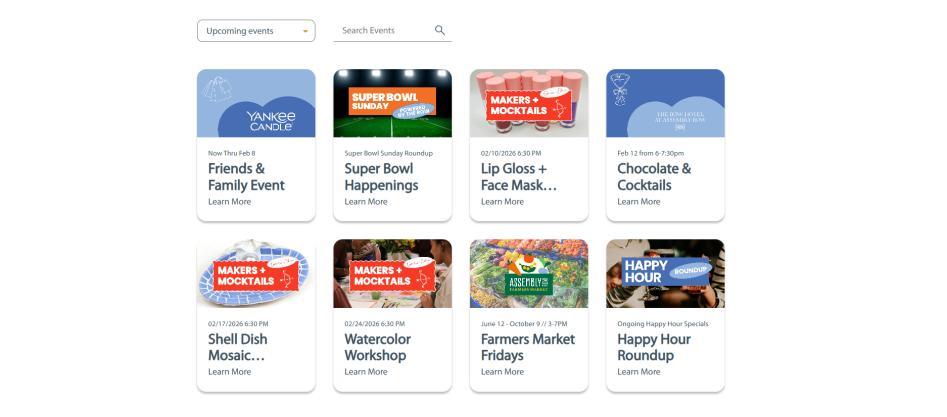Click the Friends & Family Event title

(246, 177)
